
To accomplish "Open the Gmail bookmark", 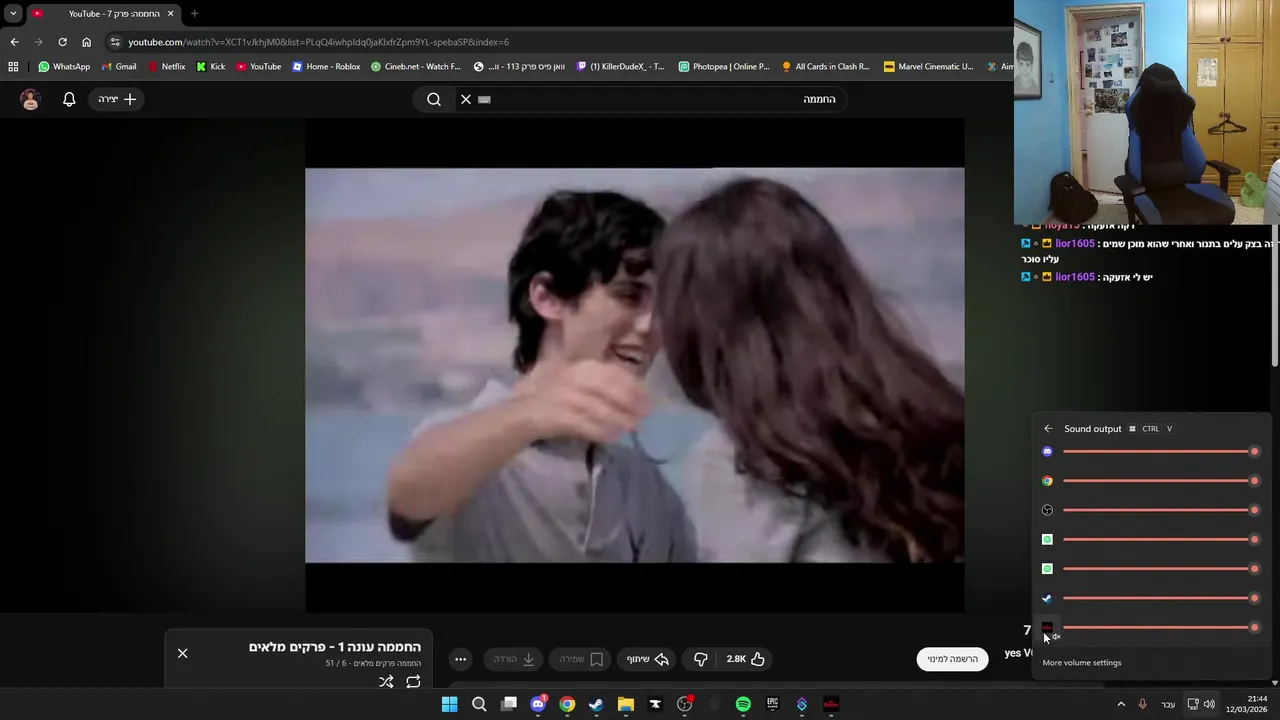I will point(119,67).
